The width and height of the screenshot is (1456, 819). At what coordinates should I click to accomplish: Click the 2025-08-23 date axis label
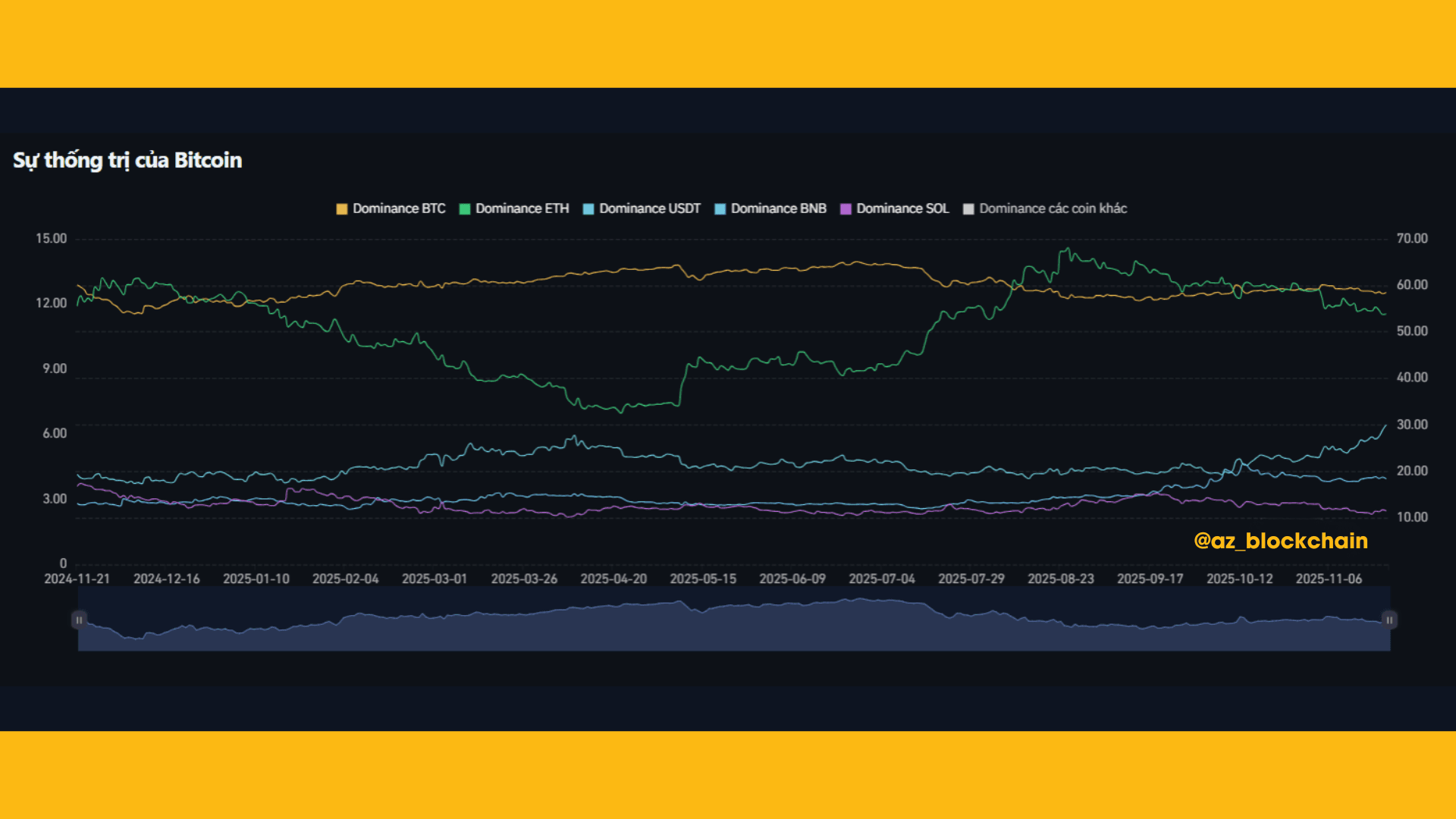(x=1060, y=579)
